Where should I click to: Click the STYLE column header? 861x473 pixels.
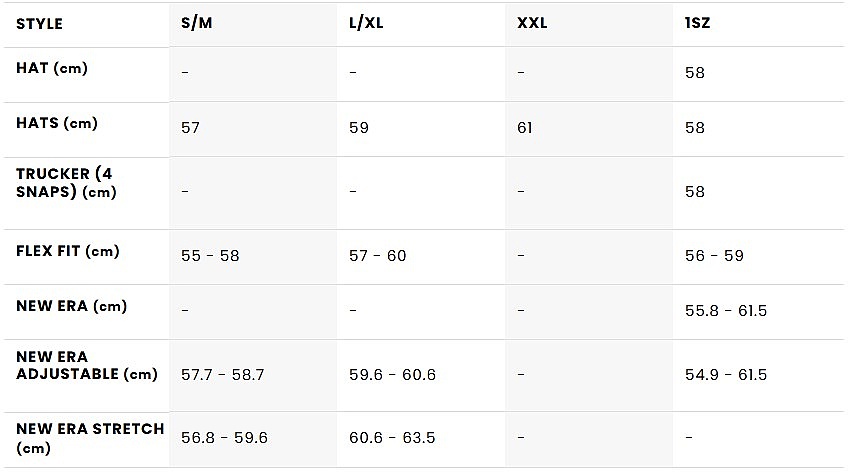click(x=40, y=23)
